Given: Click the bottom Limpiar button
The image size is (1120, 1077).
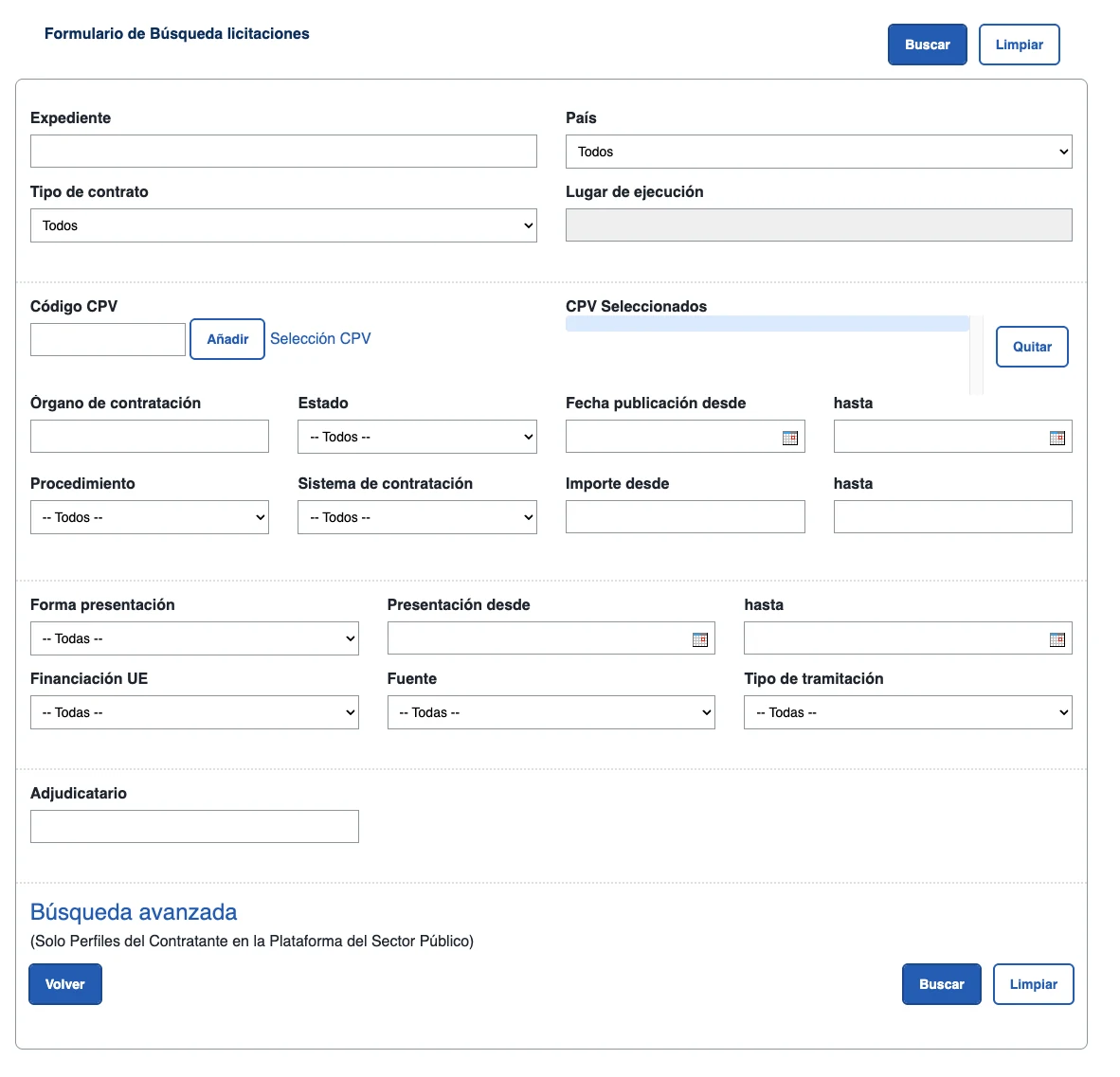Looking at the screenshot, I should click(1034, 984).
